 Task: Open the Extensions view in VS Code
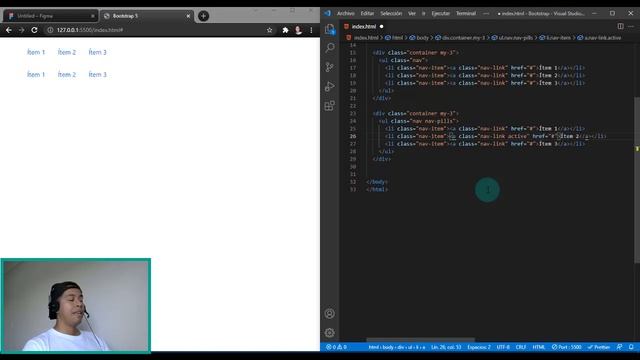click(x=330, y=106)
